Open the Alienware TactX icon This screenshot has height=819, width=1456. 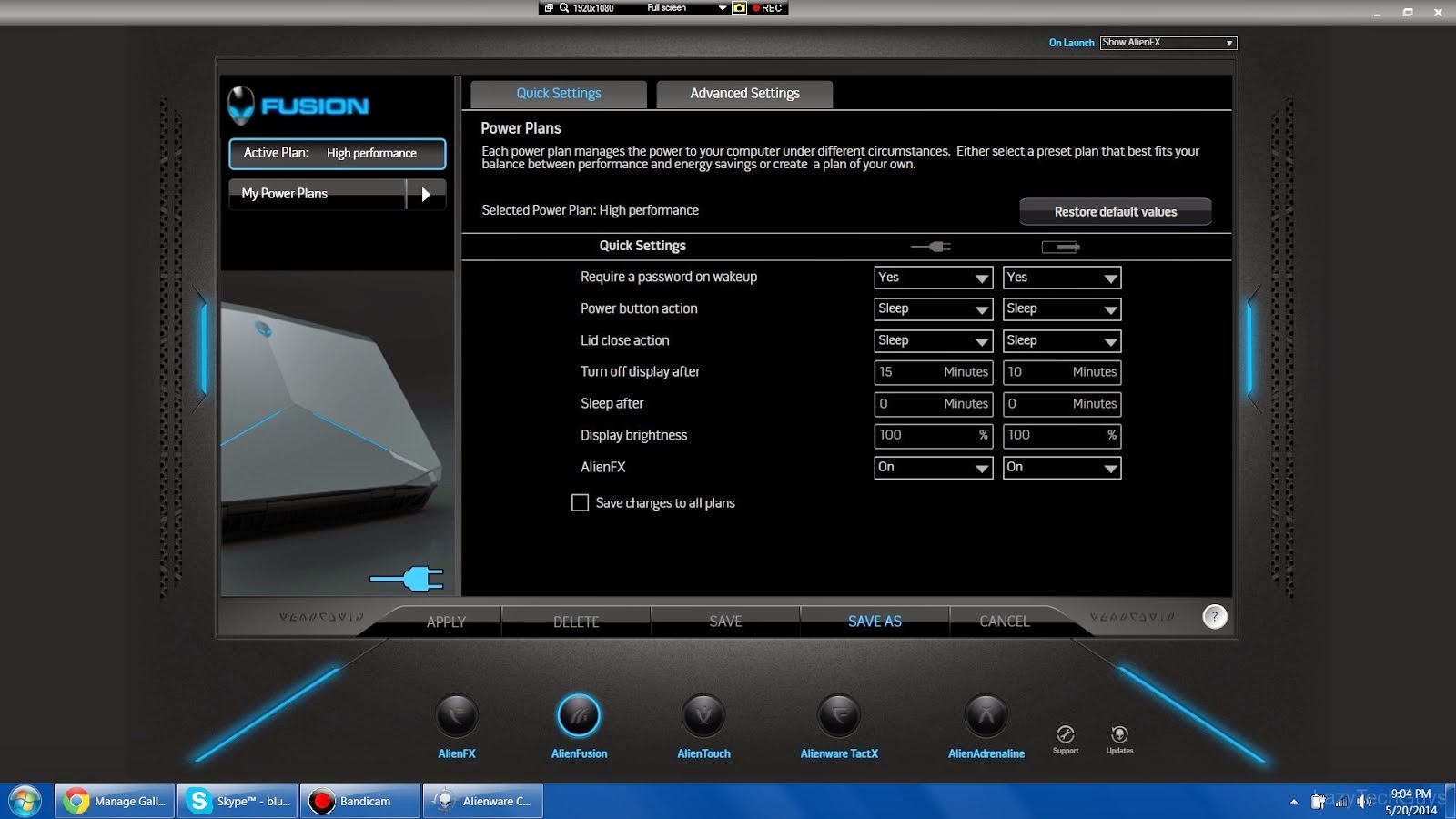pyautogui.click(x=839, y=715)
